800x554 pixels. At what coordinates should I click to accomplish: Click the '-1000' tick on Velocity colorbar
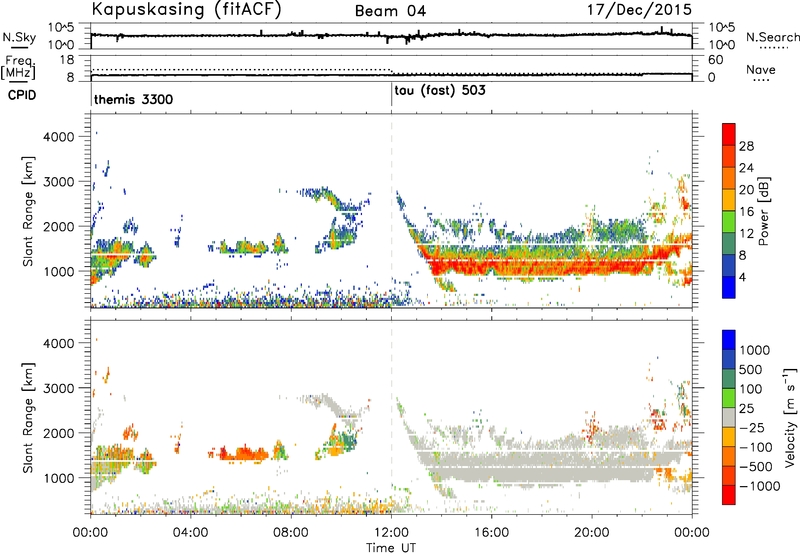(x=760, y=486)
